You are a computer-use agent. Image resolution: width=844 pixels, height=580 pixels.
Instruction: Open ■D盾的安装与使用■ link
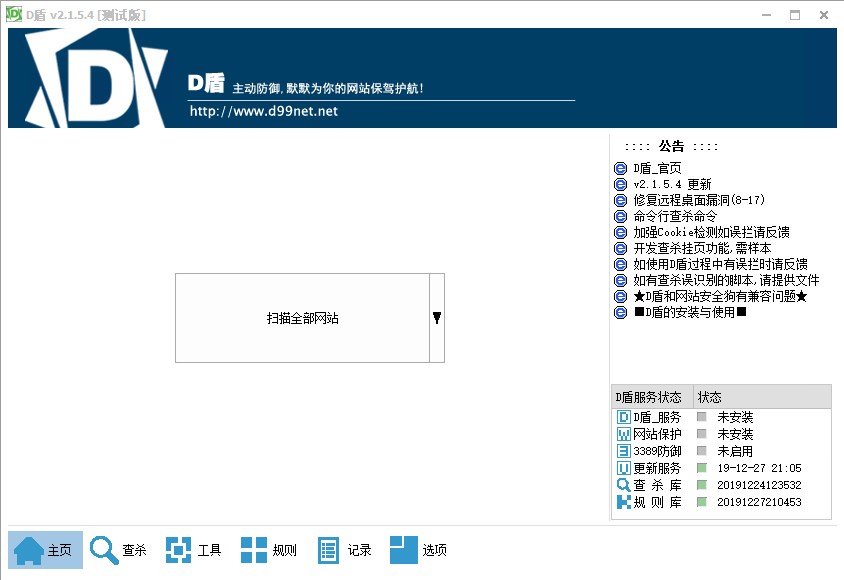[x=690, y=312]
